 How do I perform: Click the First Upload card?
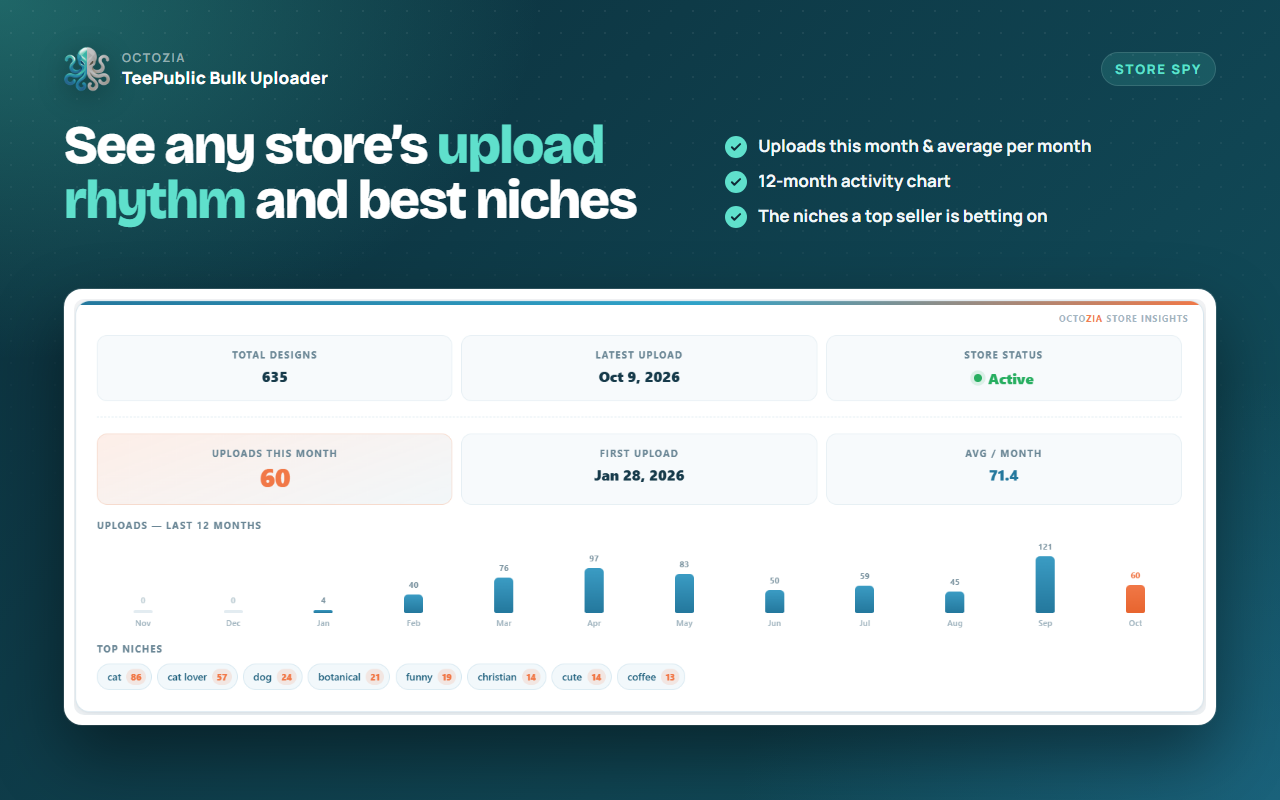pos(639,469)
